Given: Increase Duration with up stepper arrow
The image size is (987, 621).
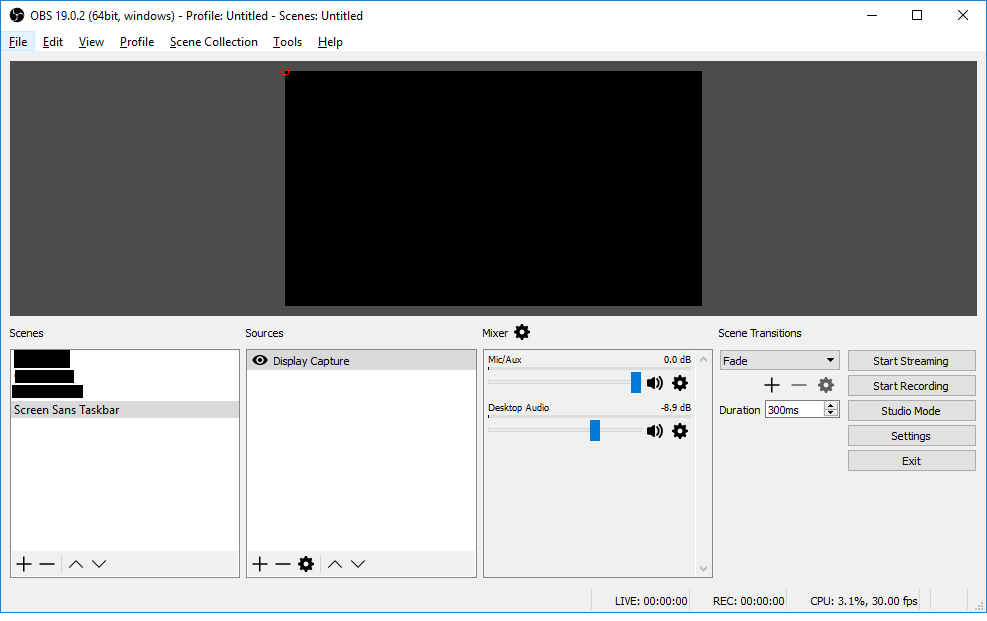Looking at the screenshot, I should coord(831,406).
